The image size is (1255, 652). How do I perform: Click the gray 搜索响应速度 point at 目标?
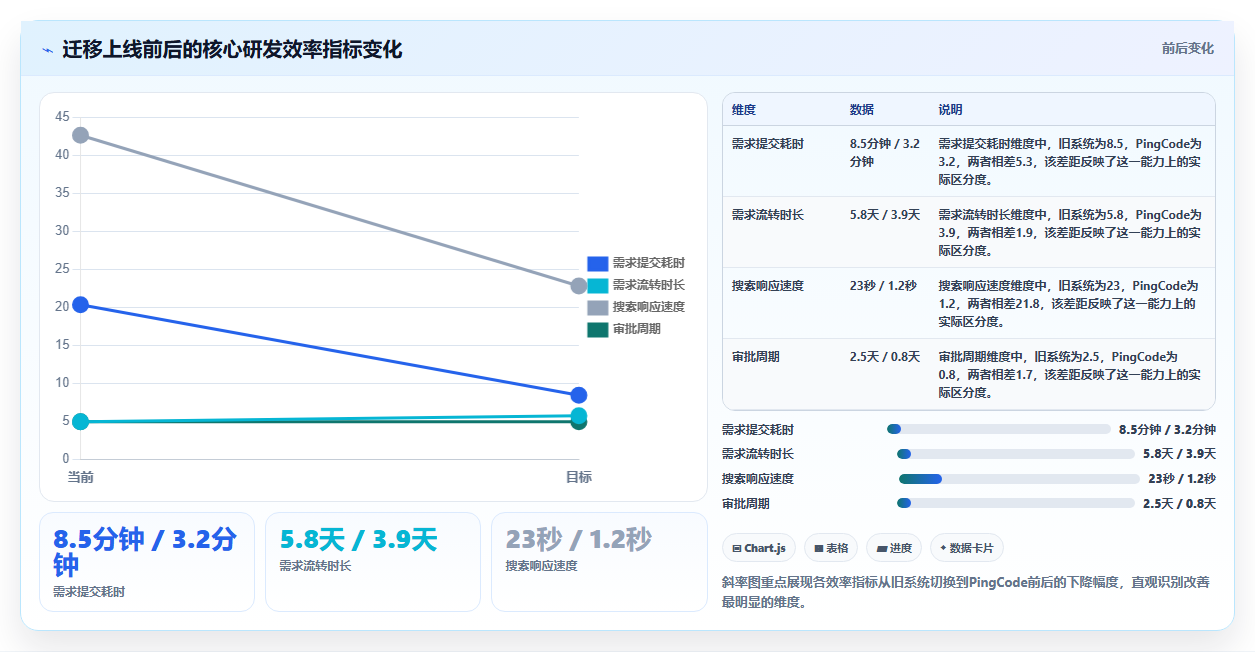coord(579,286)
